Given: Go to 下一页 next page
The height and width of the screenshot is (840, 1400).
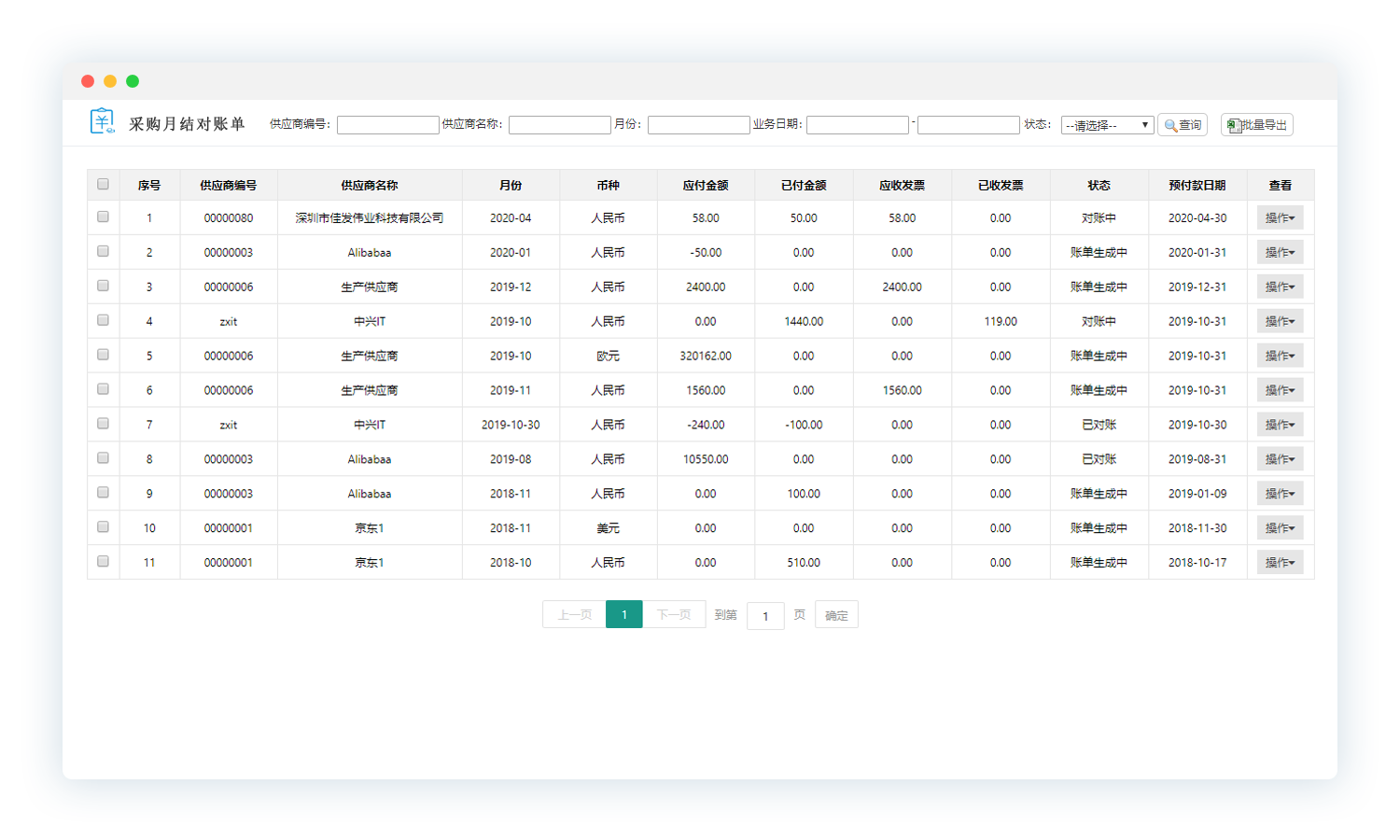Looking at the screenshot, I should coord(674,614).
